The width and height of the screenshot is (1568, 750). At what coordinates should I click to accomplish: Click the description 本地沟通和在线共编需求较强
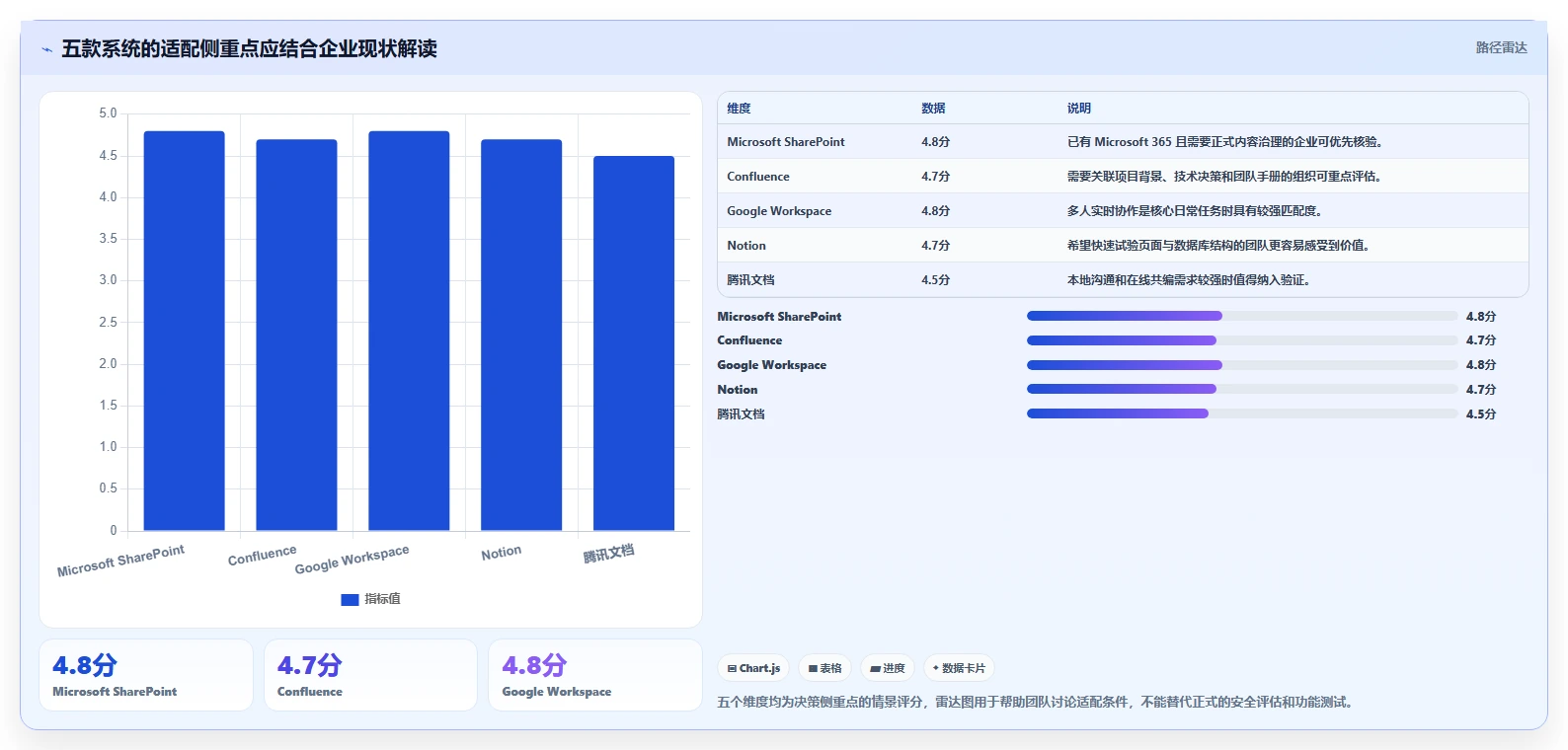pyautogui.click(x=1189, y=280)
